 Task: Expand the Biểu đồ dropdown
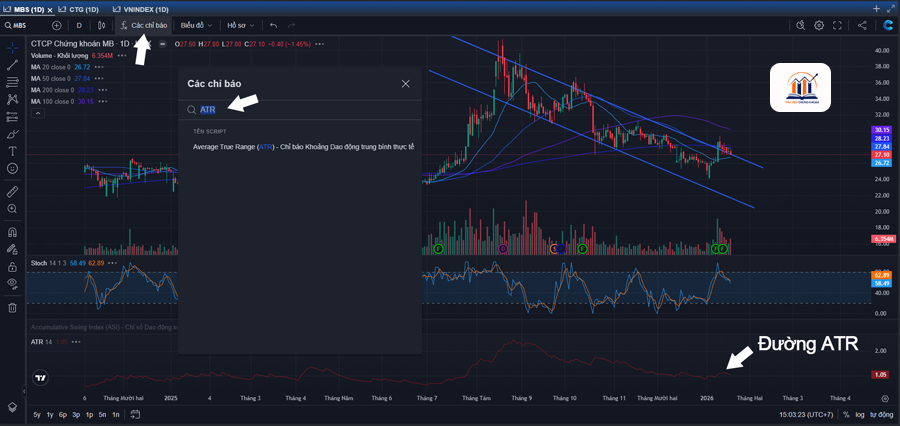point(196,25)
